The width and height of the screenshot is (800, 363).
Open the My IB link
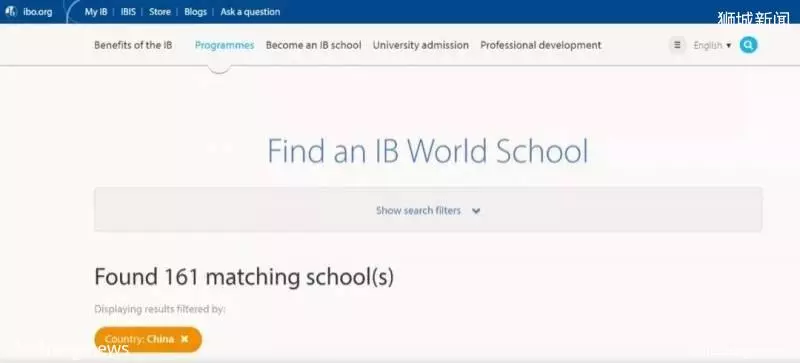point(96,11)
